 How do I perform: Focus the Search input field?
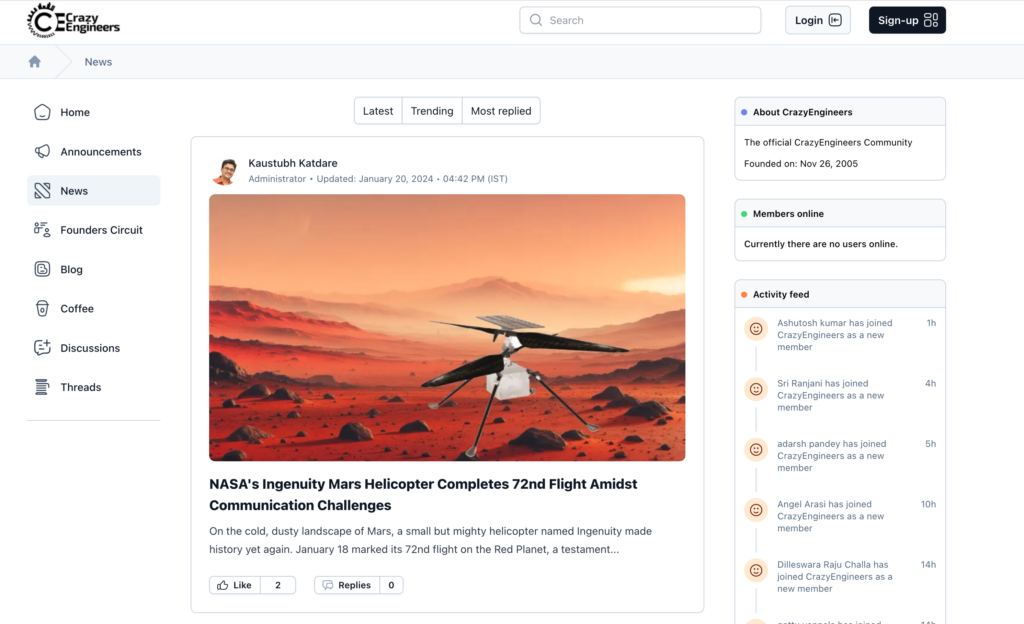[640, 20]
